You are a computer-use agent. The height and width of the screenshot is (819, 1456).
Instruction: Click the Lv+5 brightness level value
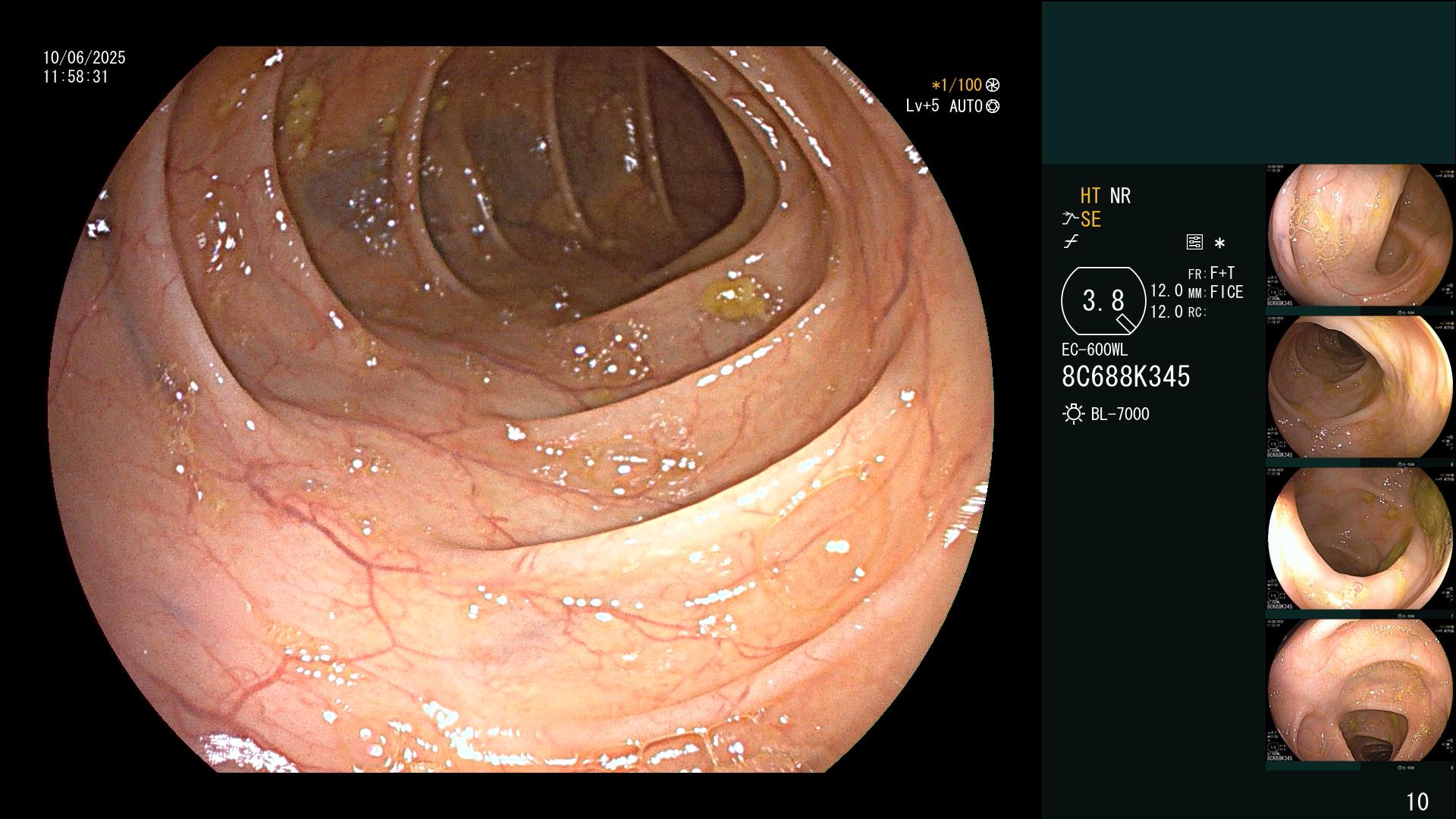click(922, 106)
